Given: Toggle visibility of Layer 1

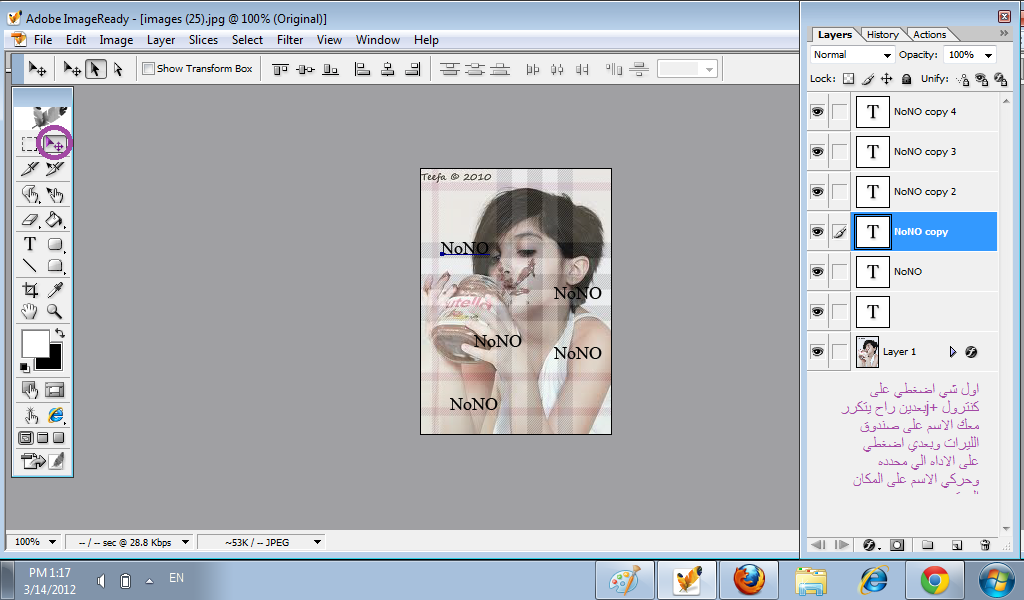Looking at the screenshot, I should pyautogui.click(x=817, y=352).
